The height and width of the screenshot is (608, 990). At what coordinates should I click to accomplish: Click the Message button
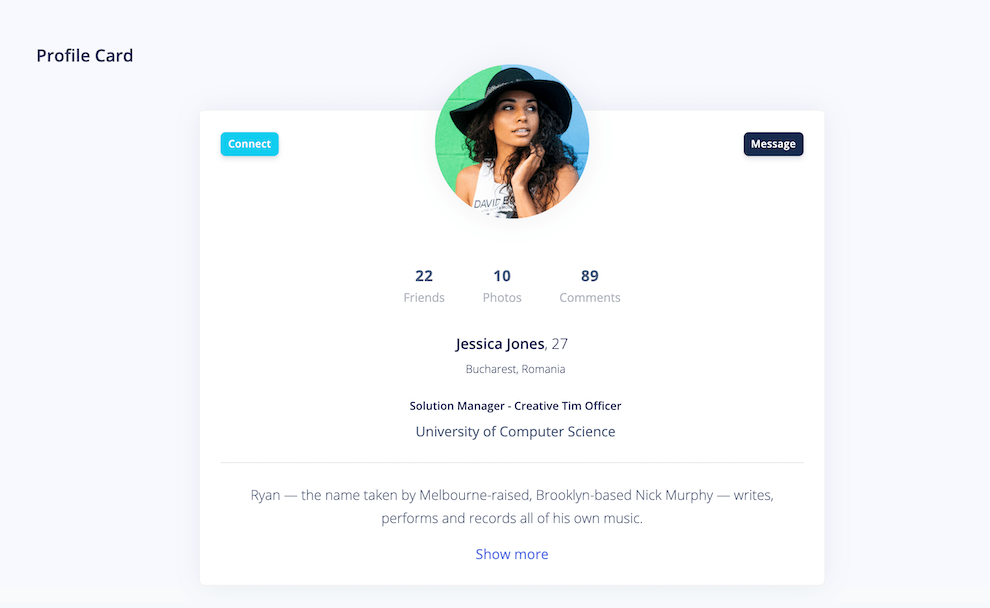(x=773, y=143)
